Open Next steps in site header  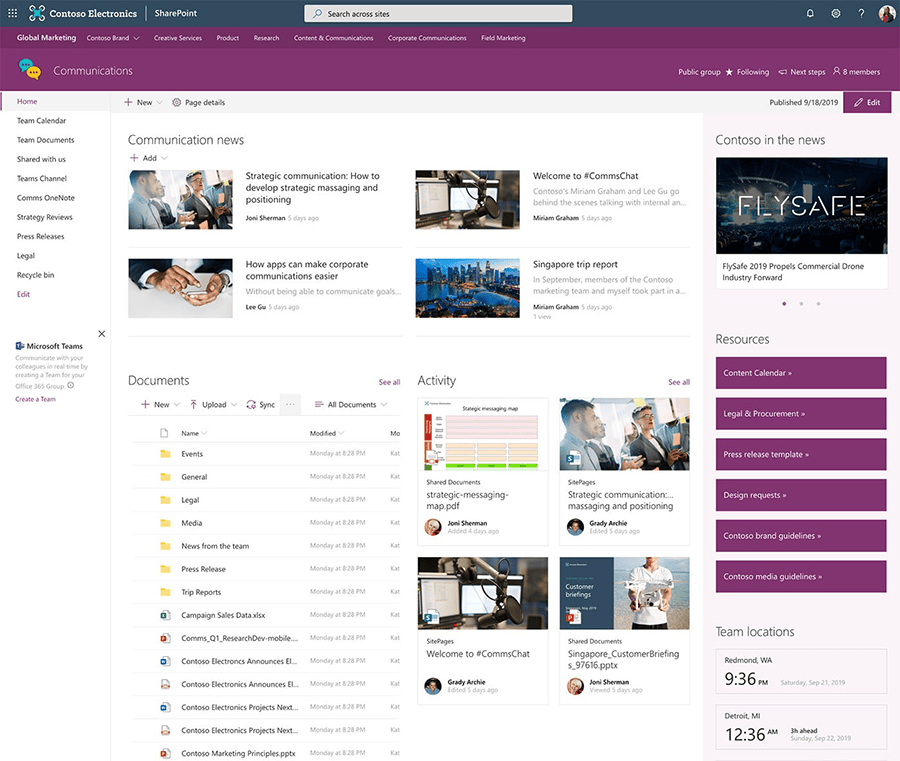[802, 72]
